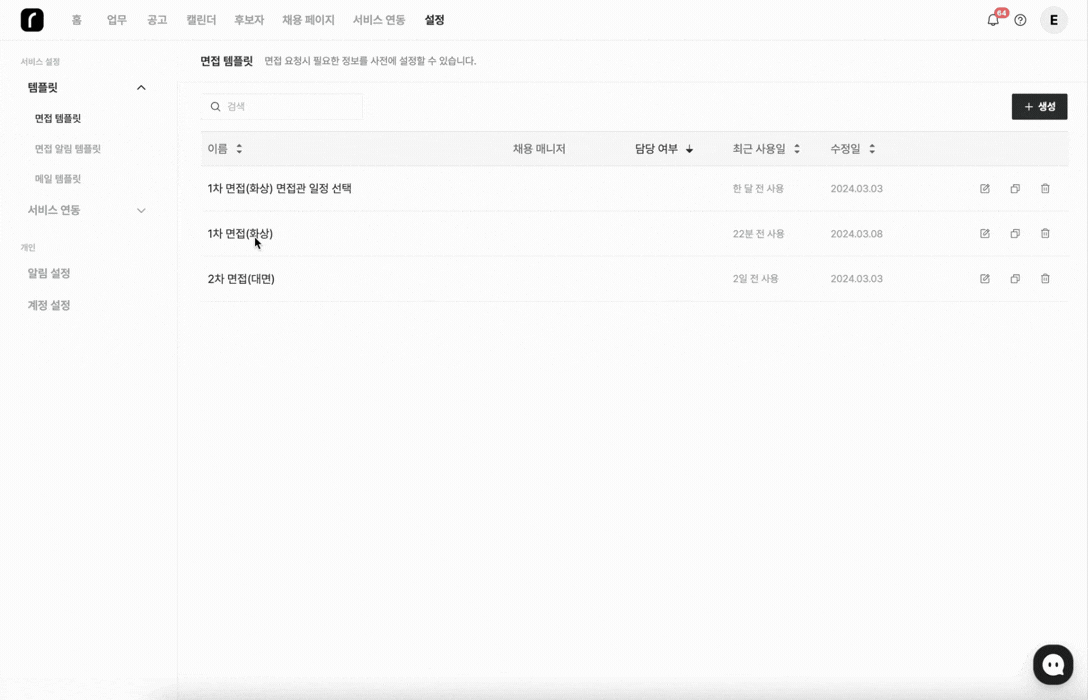Click the help question mark icon
Screen dimensions: 1088x700
pos(1020,20)
